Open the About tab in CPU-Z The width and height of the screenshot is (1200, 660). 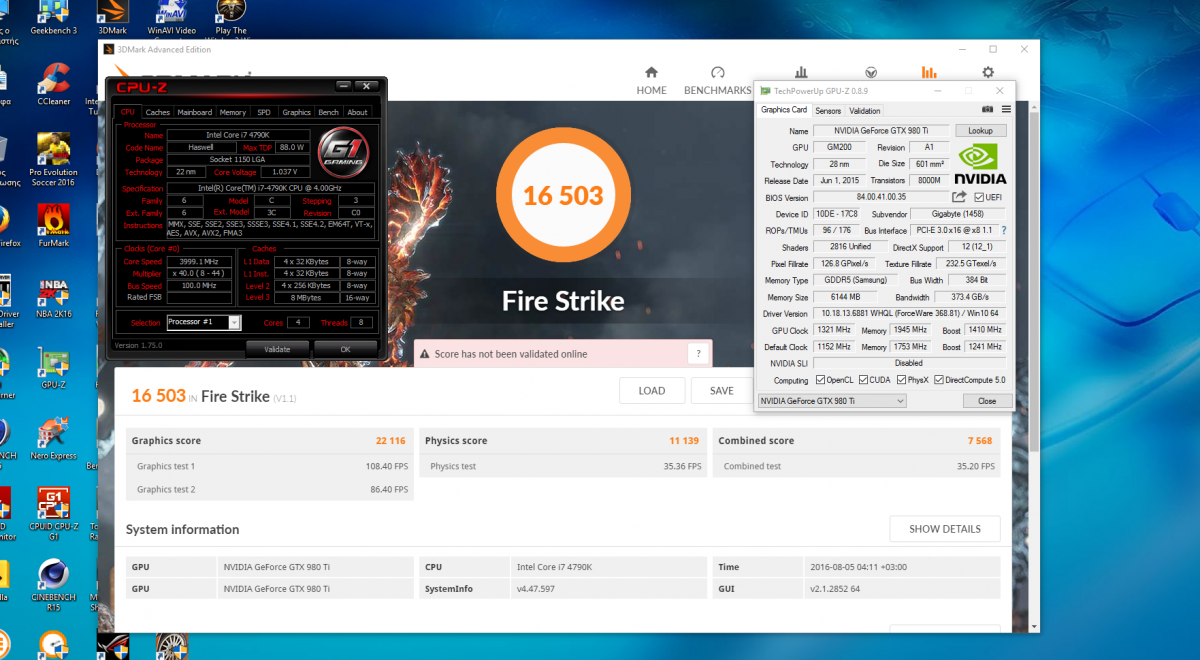click(x=358, y=112)
